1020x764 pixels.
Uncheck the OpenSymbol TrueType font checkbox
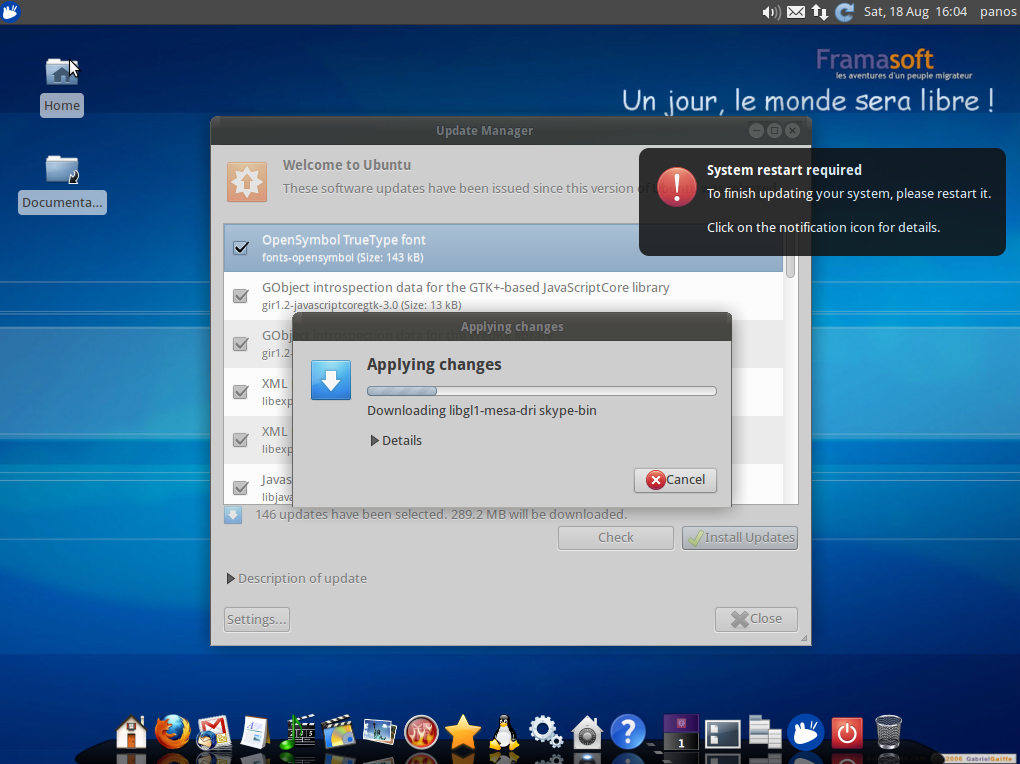[241, 248]
